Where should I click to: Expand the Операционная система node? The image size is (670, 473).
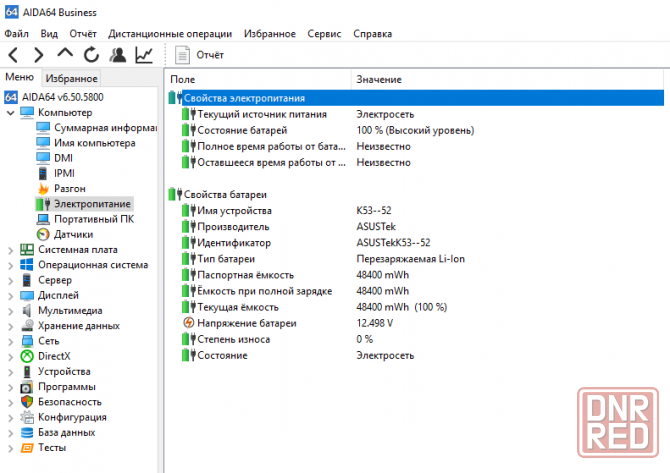point(10,265)
